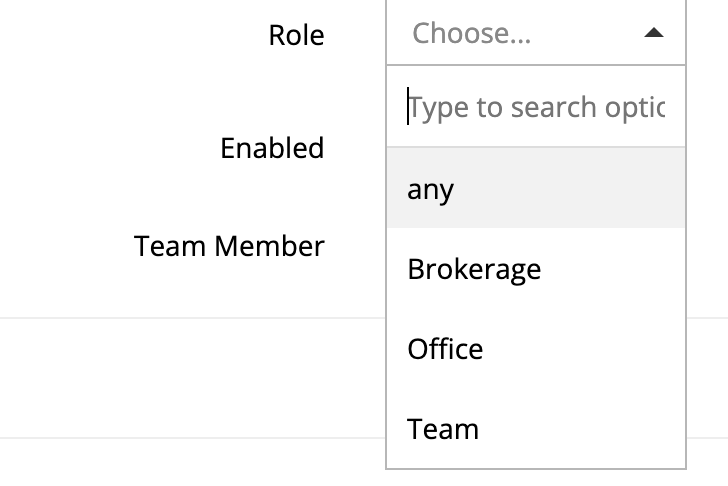The image size is (728, 486).
Task: Click the Team Member field label
Action: [x=229, y=245]
